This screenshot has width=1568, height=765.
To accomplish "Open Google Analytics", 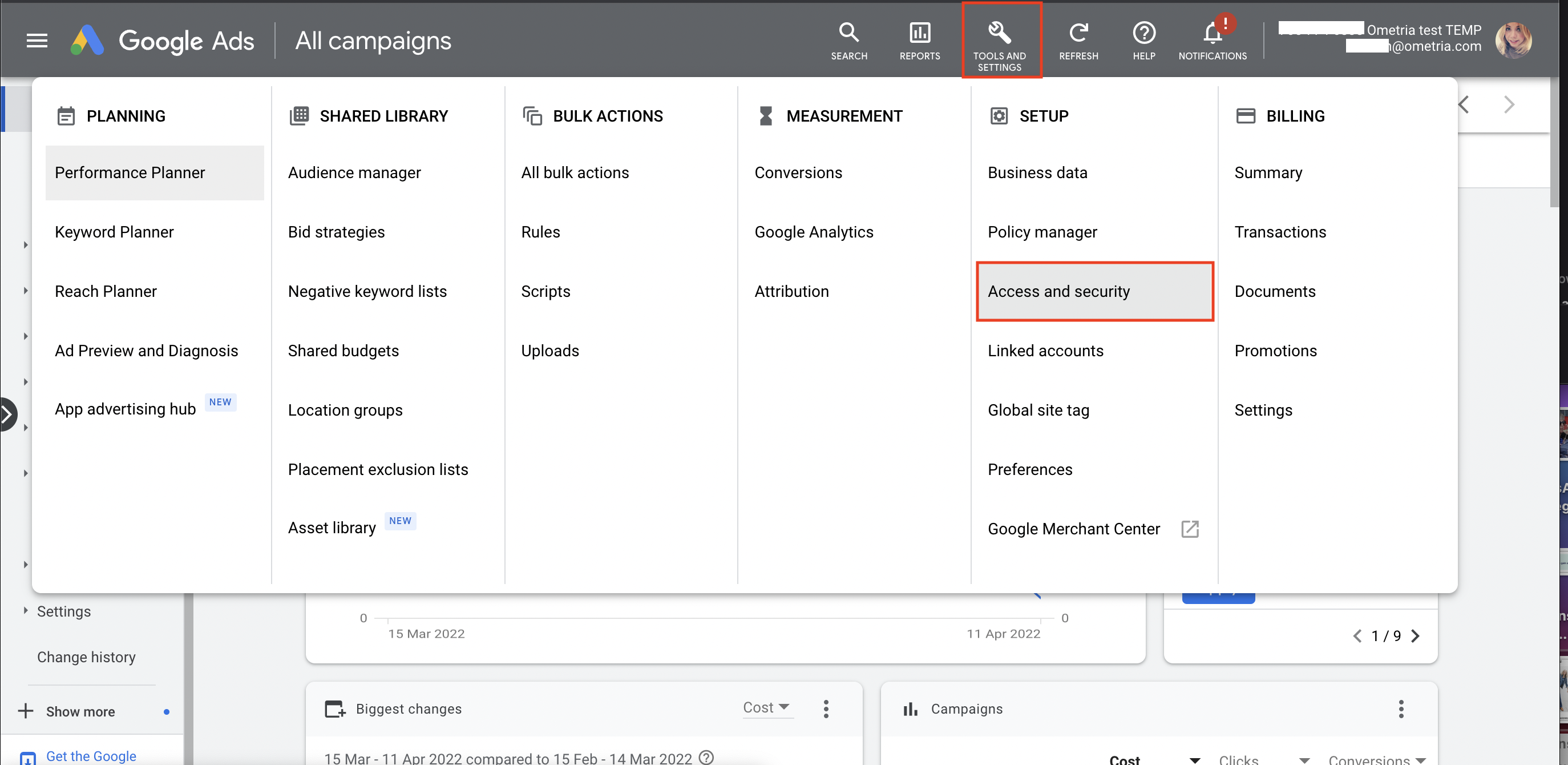I will pyautogui.click(x=814, y=232).
